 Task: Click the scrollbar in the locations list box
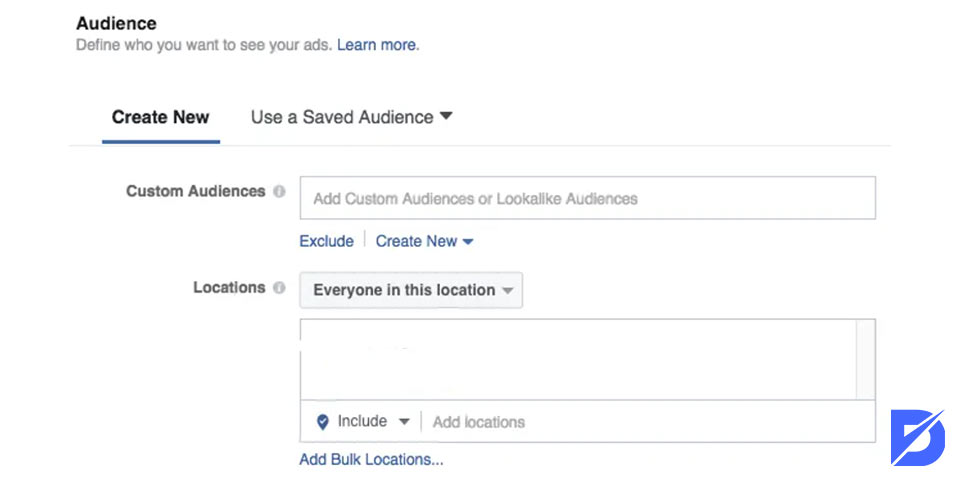[866, 359]
